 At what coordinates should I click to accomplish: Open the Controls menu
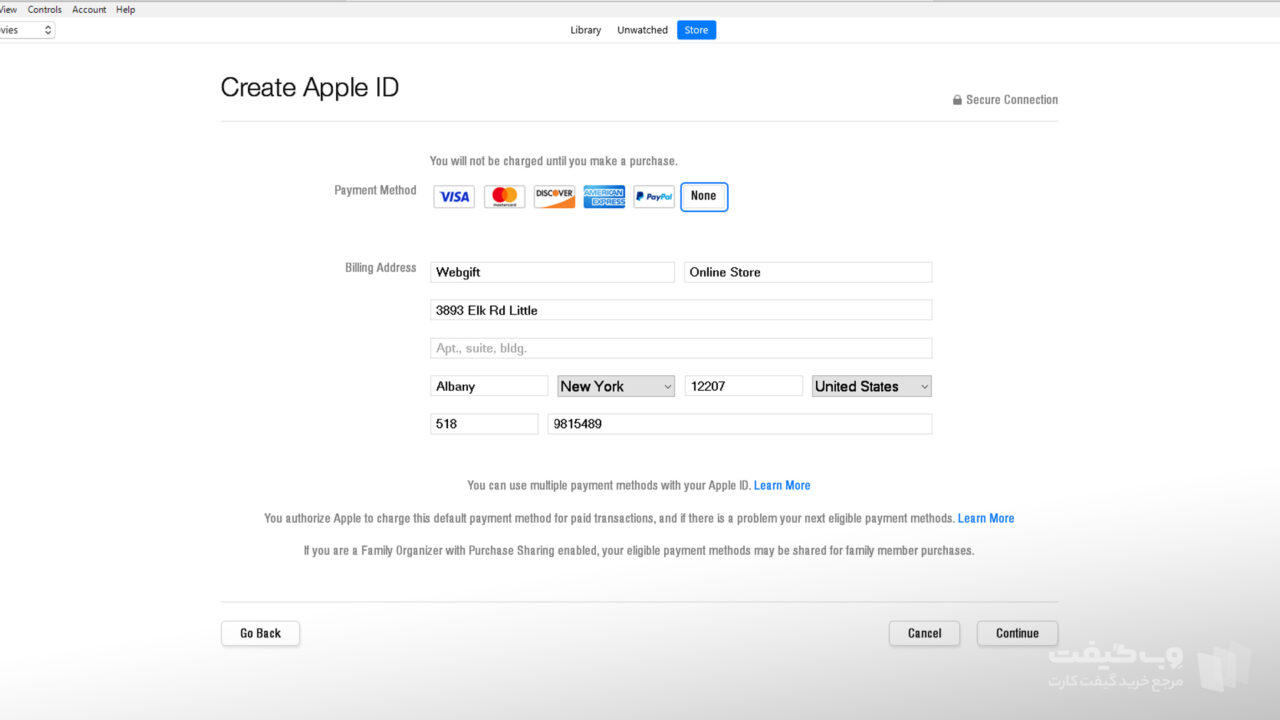coord(45,10)
